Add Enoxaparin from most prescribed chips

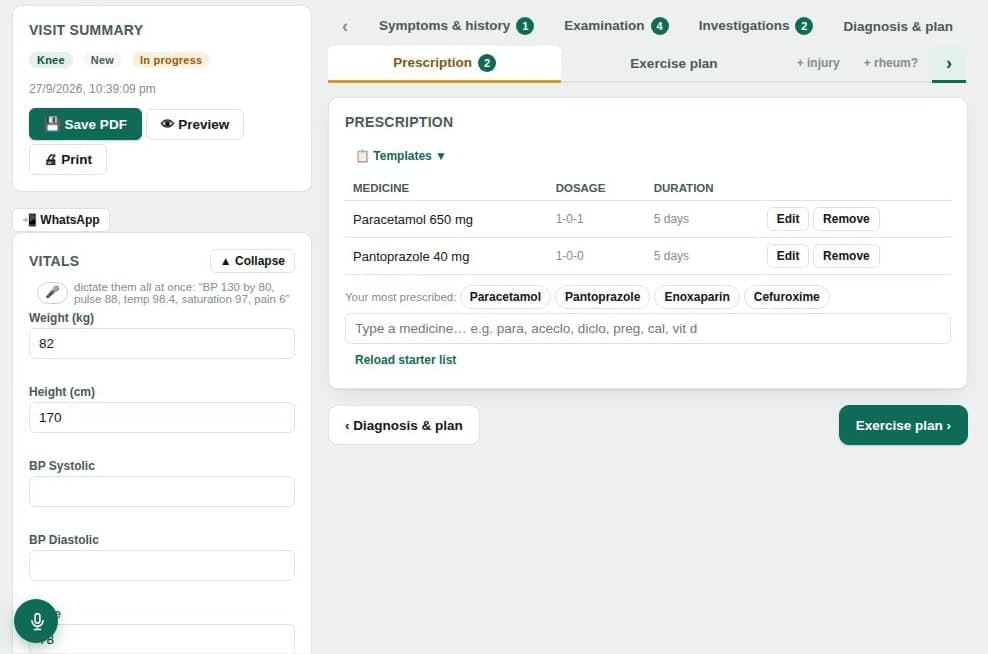[x=696, y=297]
